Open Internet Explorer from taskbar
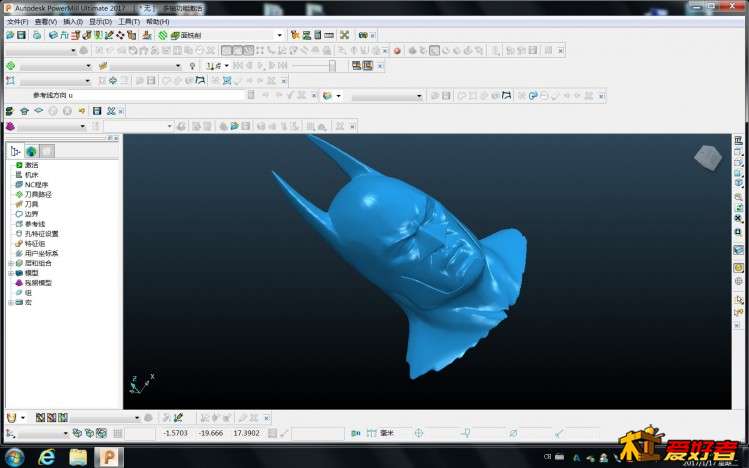Screen dimensions: 749x468 pyautogui.click(x=46, y=457)
